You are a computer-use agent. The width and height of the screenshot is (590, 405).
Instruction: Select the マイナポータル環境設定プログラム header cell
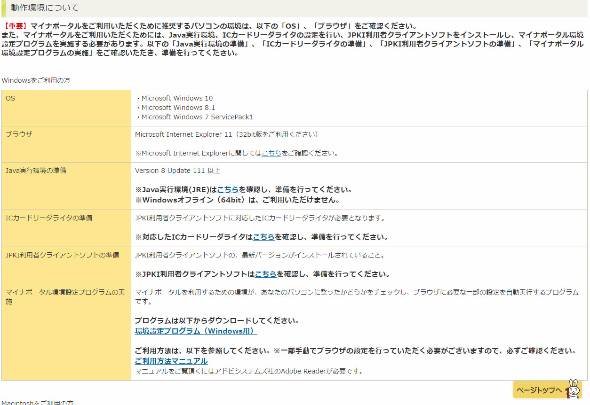pos(66,332)
